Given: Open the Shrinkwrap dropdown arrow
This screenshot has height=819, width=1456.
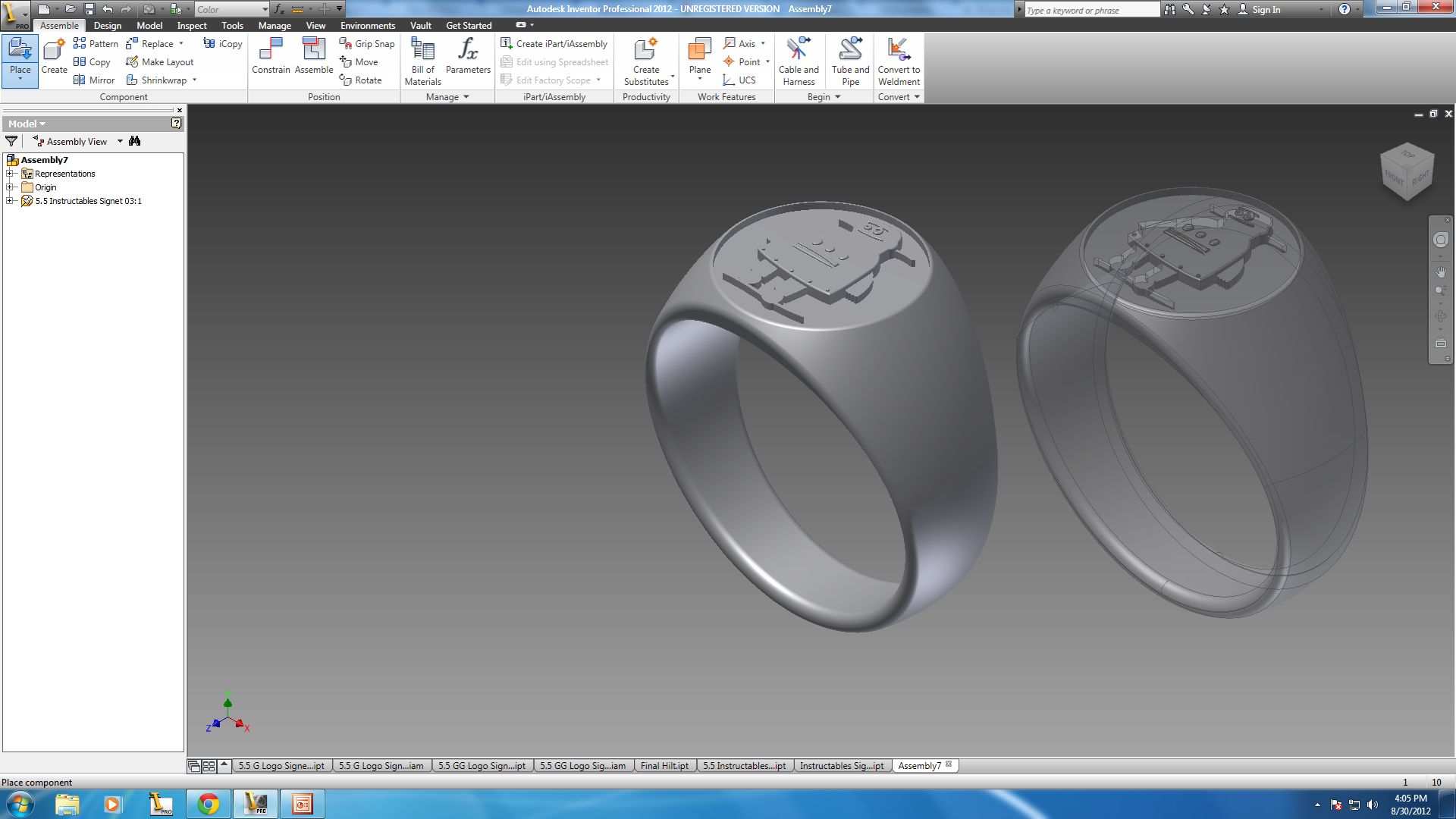Looking at the screenshot, I should point(195,80).
